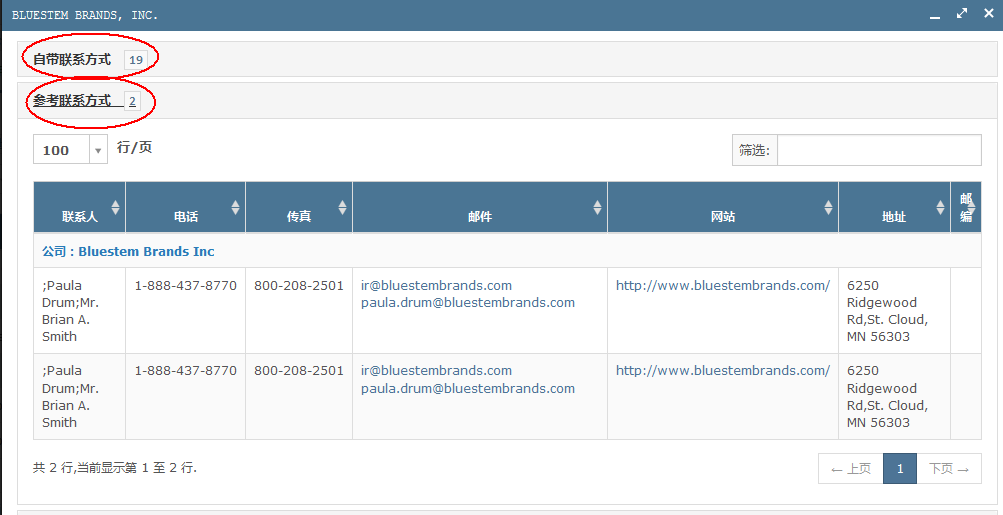Image resolution: width=1003 pixels, height=515 pixels.
Task: Minimize the Bluestem Brands panel
Action: 935,15
